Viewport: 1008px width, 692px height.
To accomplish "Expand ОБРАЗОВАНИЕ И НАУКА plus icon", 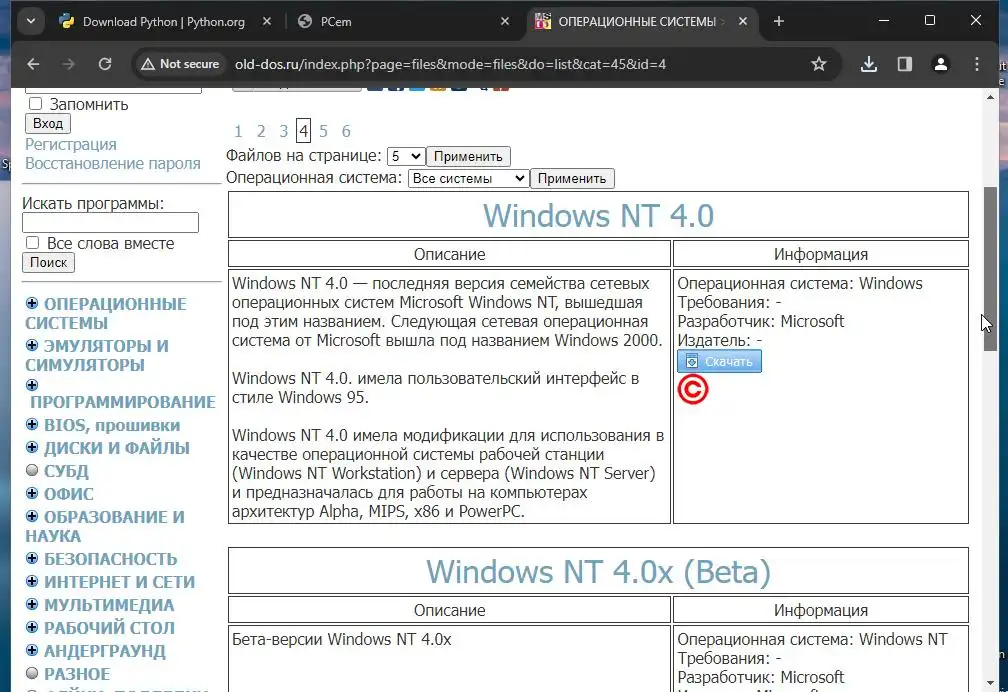I will [32, 516].
